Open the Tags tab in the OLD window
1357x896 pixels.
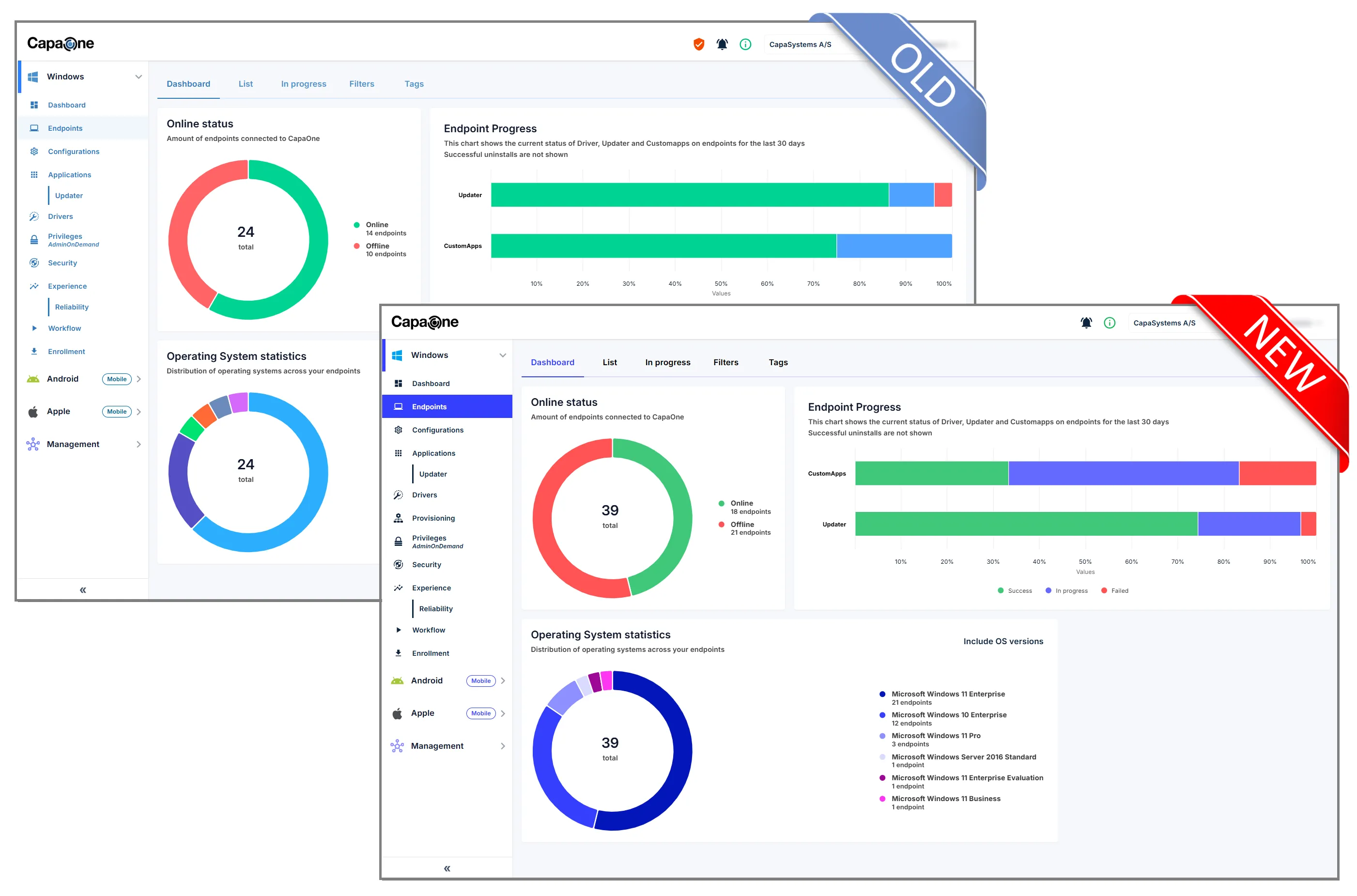tap(414, 84)
